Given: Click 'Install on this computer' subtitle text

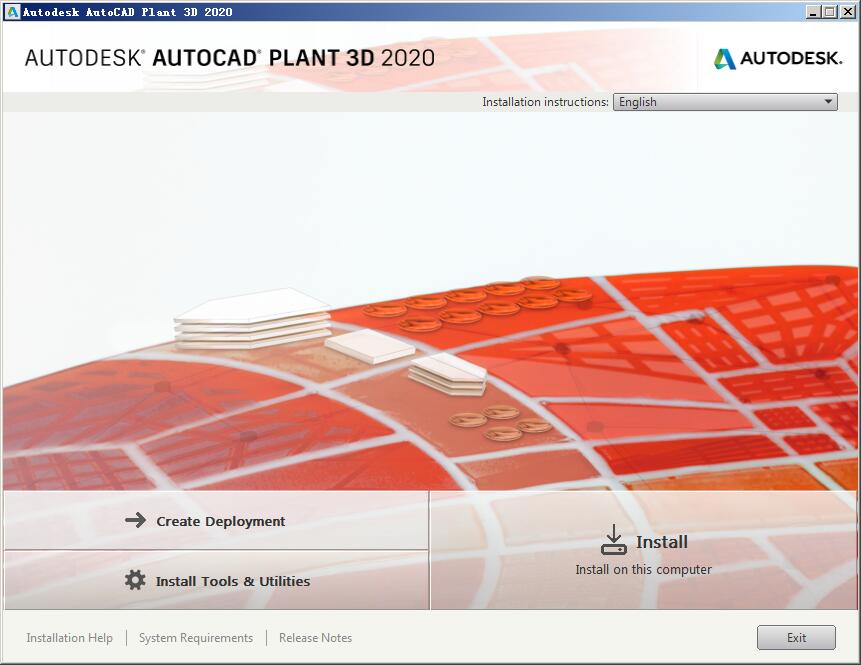Looking at the screenshot, I should 644,569.
